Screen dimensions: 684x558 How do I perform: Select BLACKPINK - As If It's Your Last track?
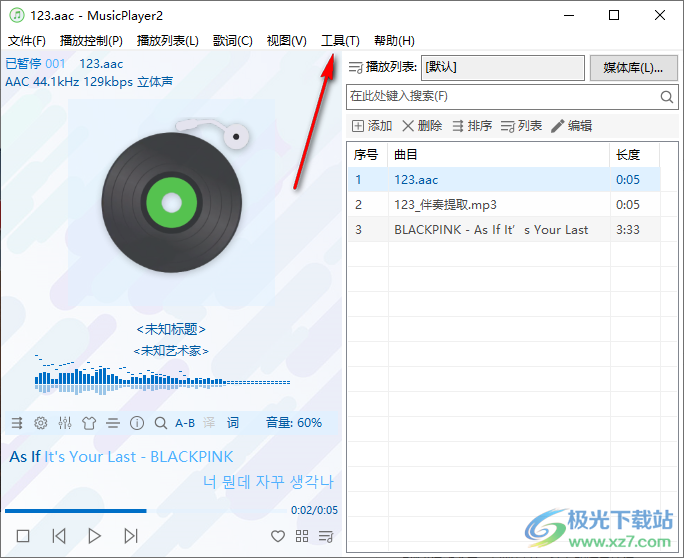click(504, 229)
